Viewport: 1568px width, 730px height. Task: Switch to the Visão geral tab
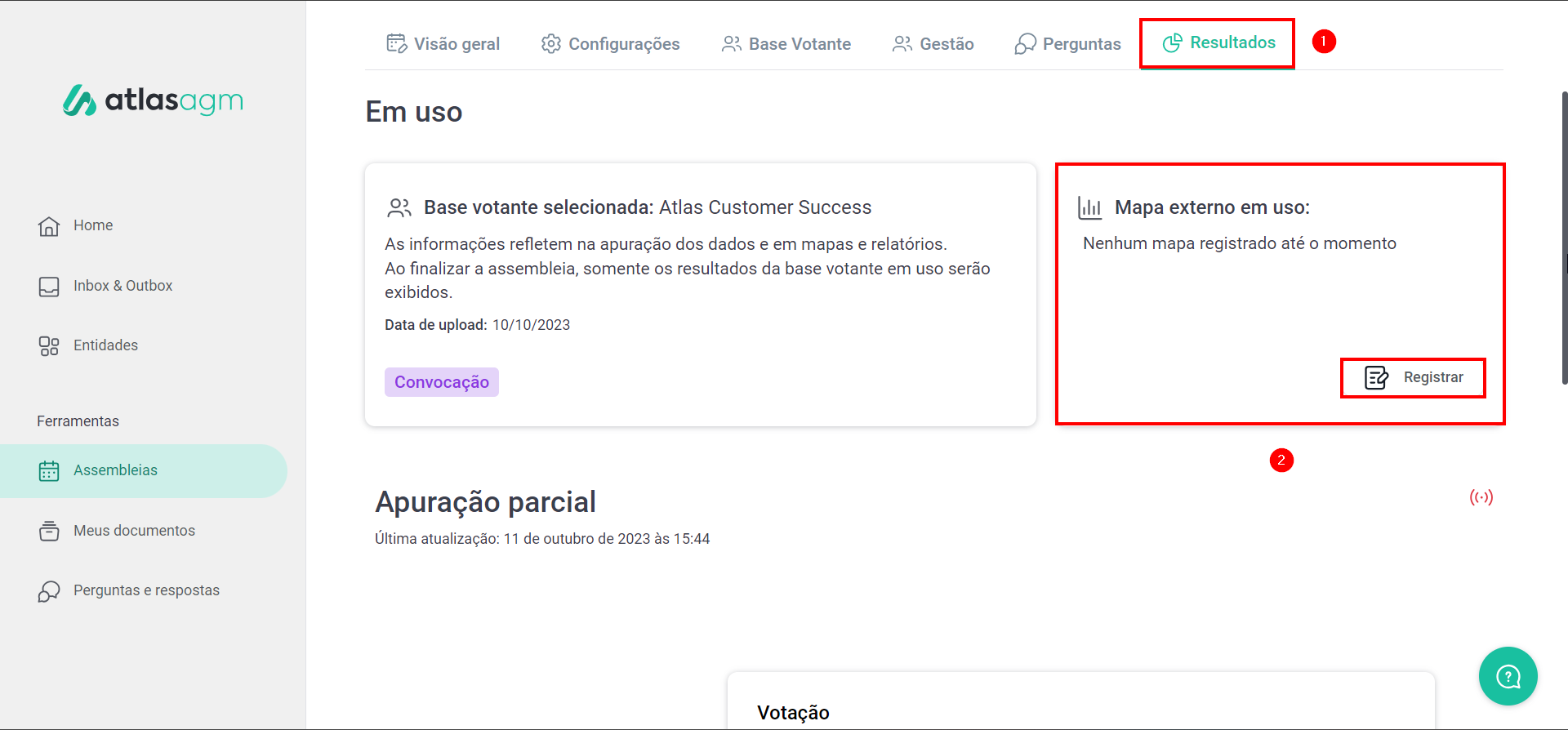click(x=443, y=44)
